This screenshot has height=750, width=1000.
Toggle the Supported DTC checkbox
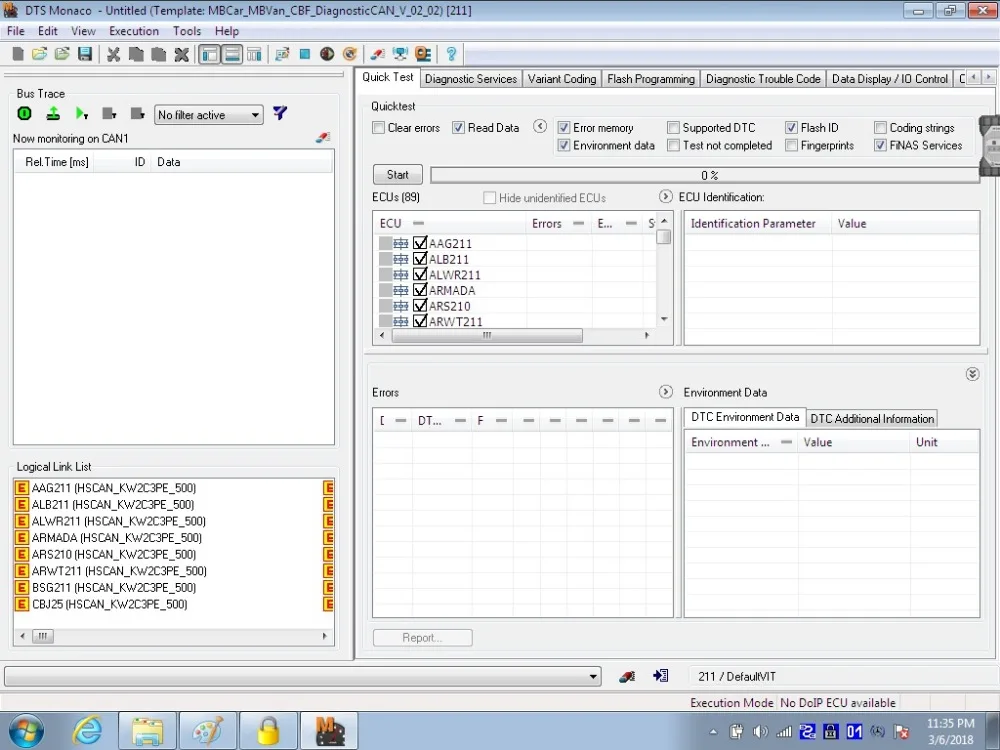pos(674,128)
